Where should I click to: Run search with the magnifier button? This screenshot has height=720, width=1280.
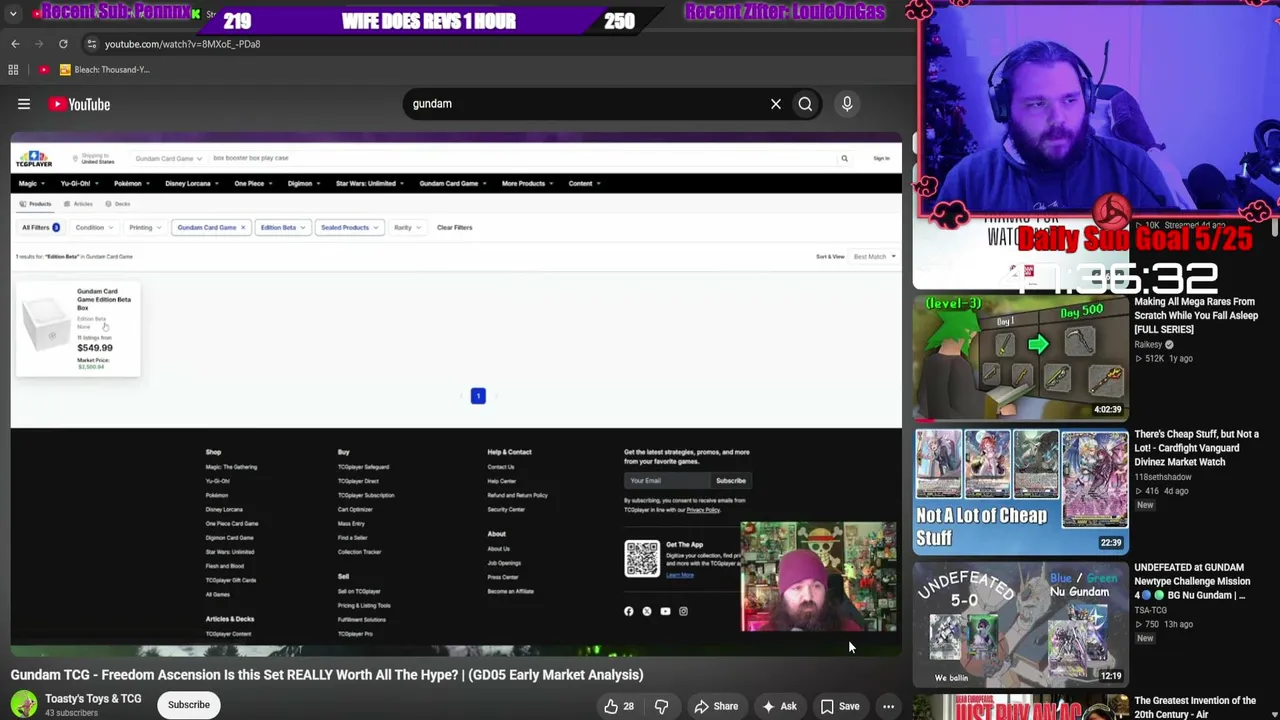tap(805, 104)
